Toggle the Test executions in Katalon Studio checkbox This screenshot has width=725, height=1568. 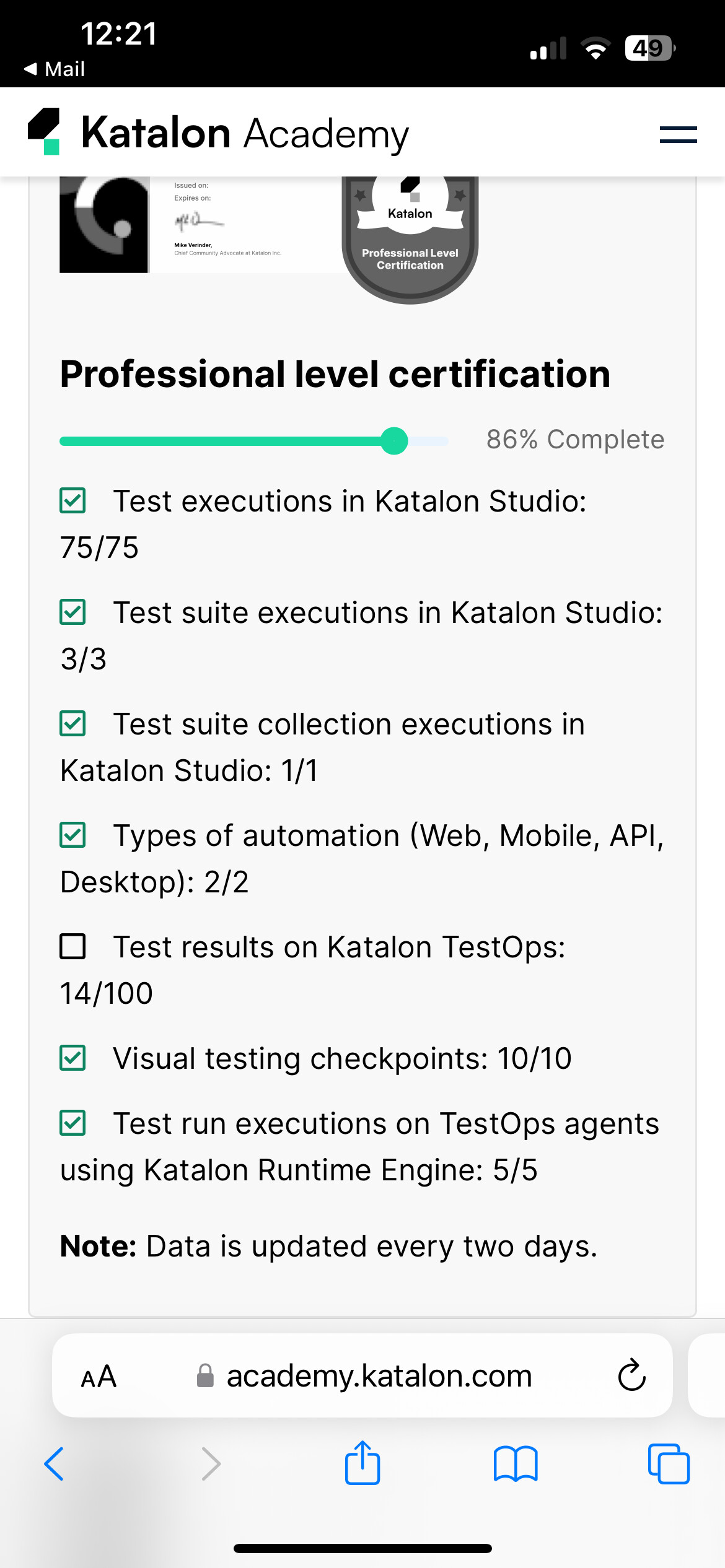coord(72,500)
